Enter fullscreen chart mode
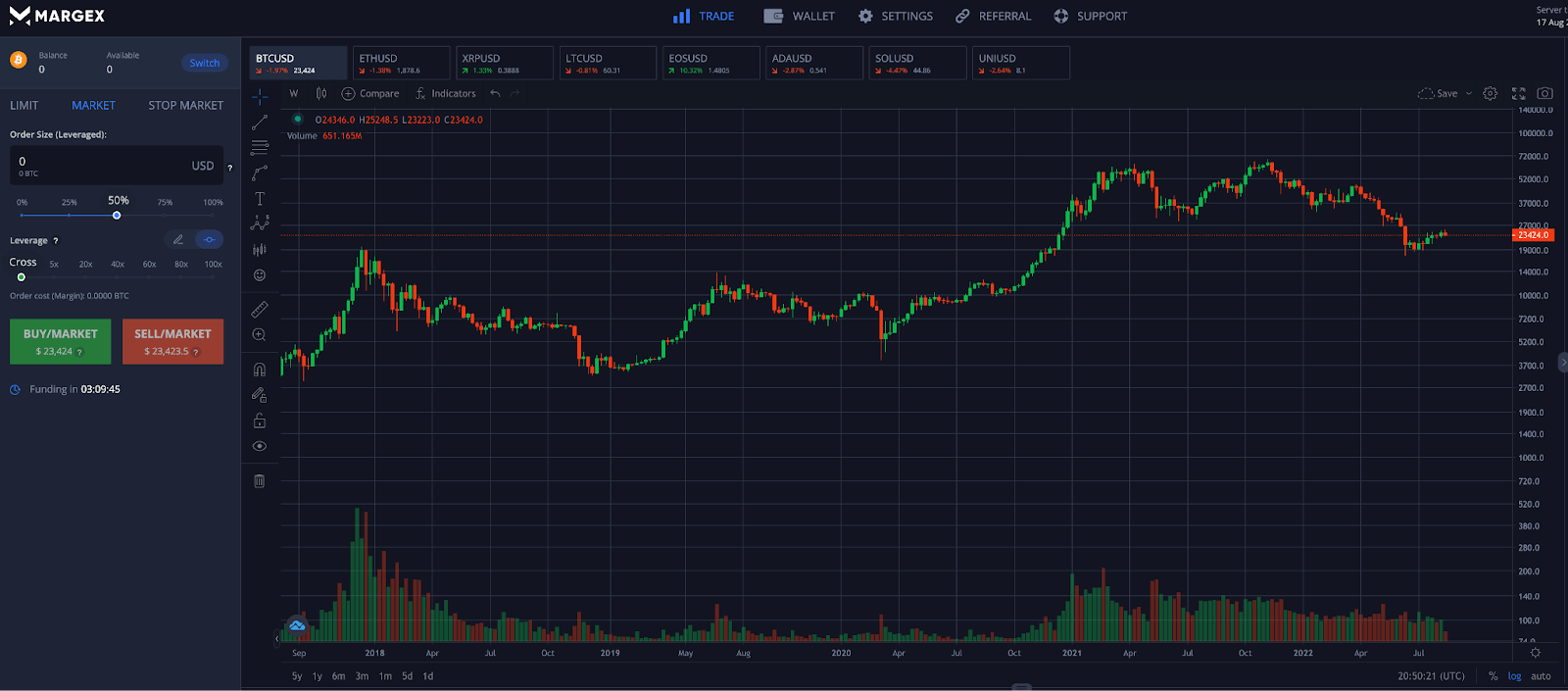This screenshot has height=691, width=1568. (x=1518, y=93)
